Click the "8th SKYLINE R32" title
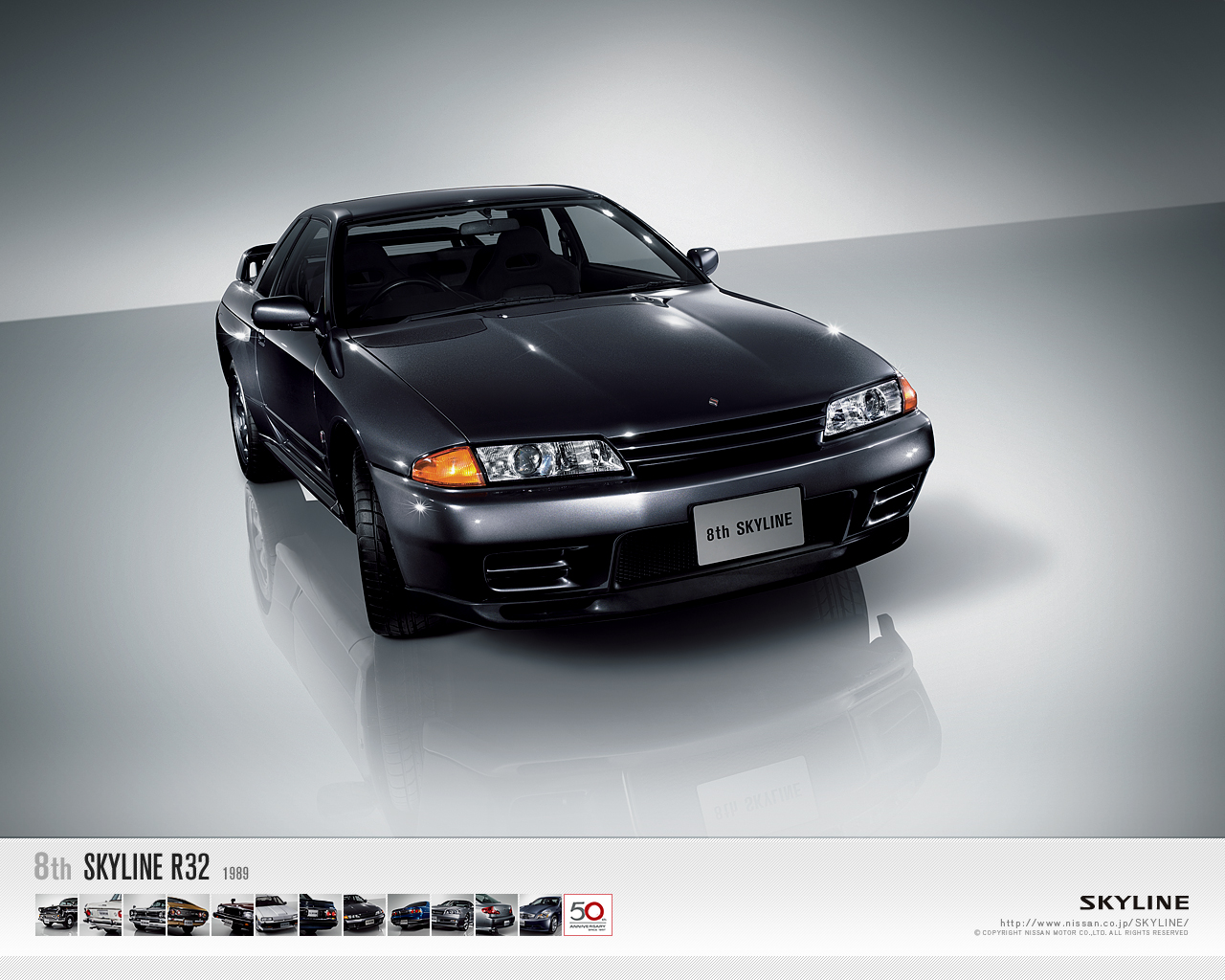Viewport: 1225px width, 980px height. (x=122, y=867)
